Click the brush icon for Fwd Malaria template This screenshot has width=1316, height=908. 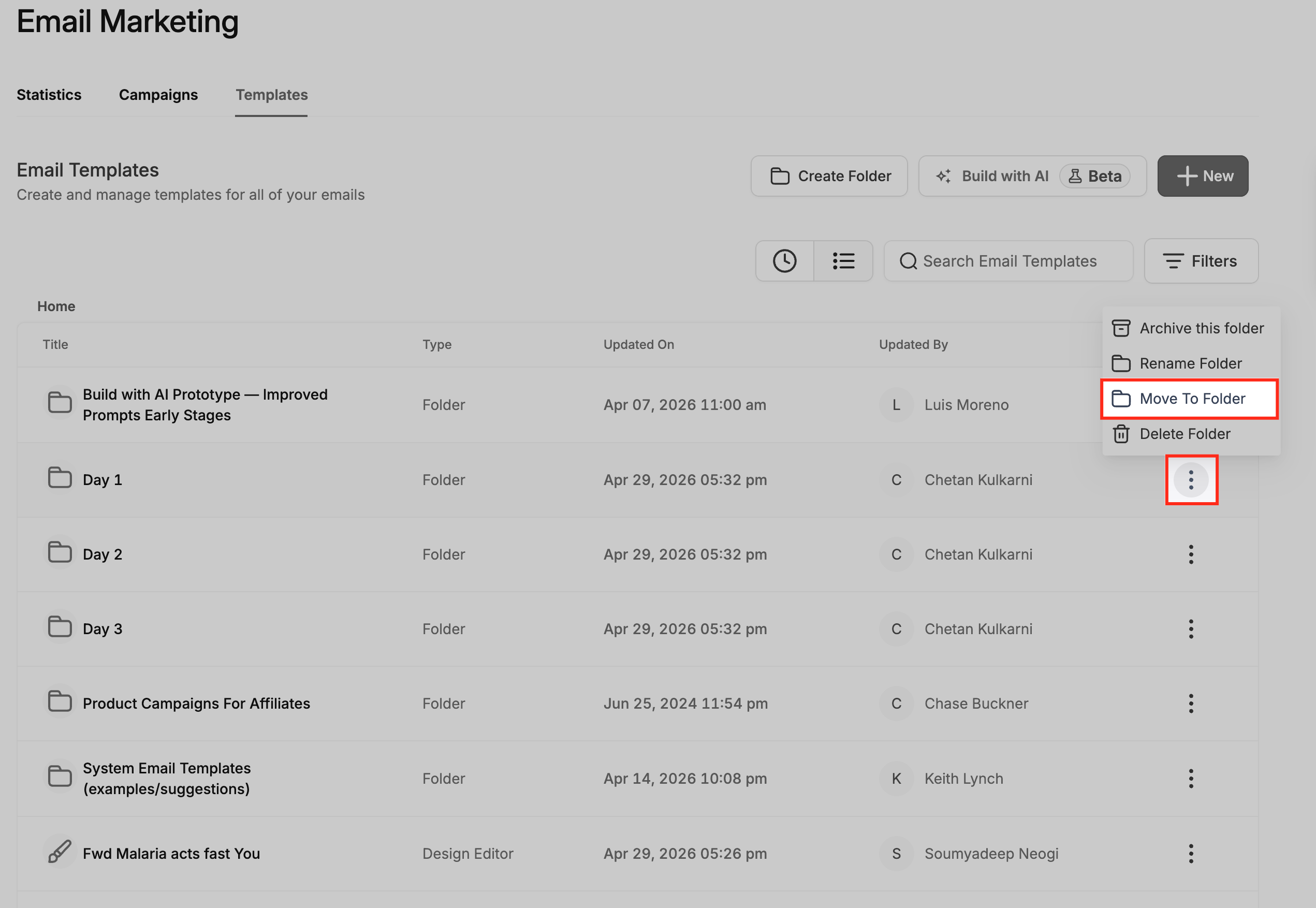pyautogui.click(x=60, y=852)
